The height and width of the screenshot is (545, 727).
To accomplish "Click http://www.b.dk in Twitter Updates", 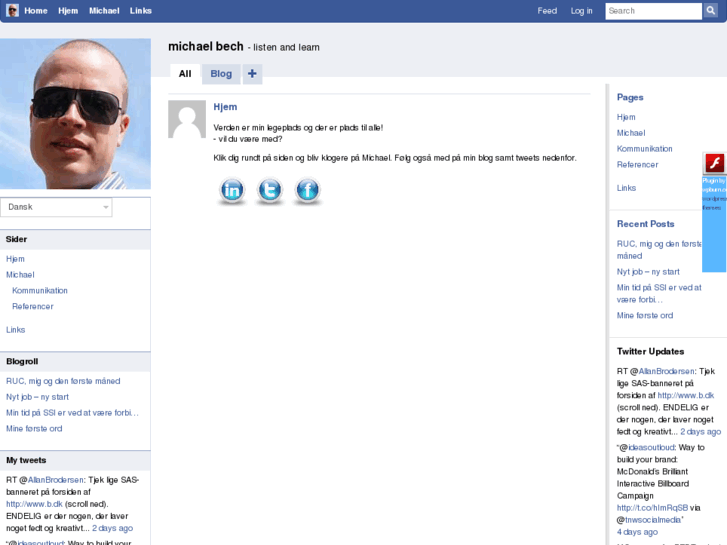I will [686, 395].
